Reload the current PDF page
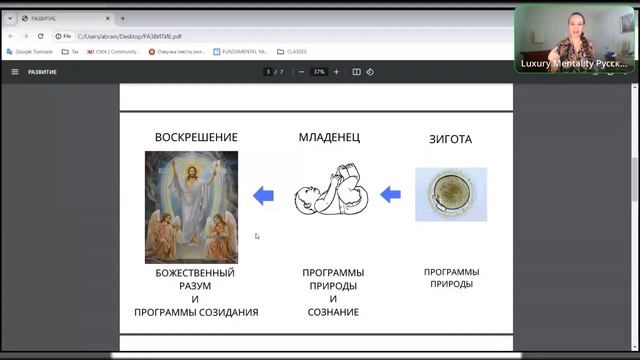 tap(40, 36)
